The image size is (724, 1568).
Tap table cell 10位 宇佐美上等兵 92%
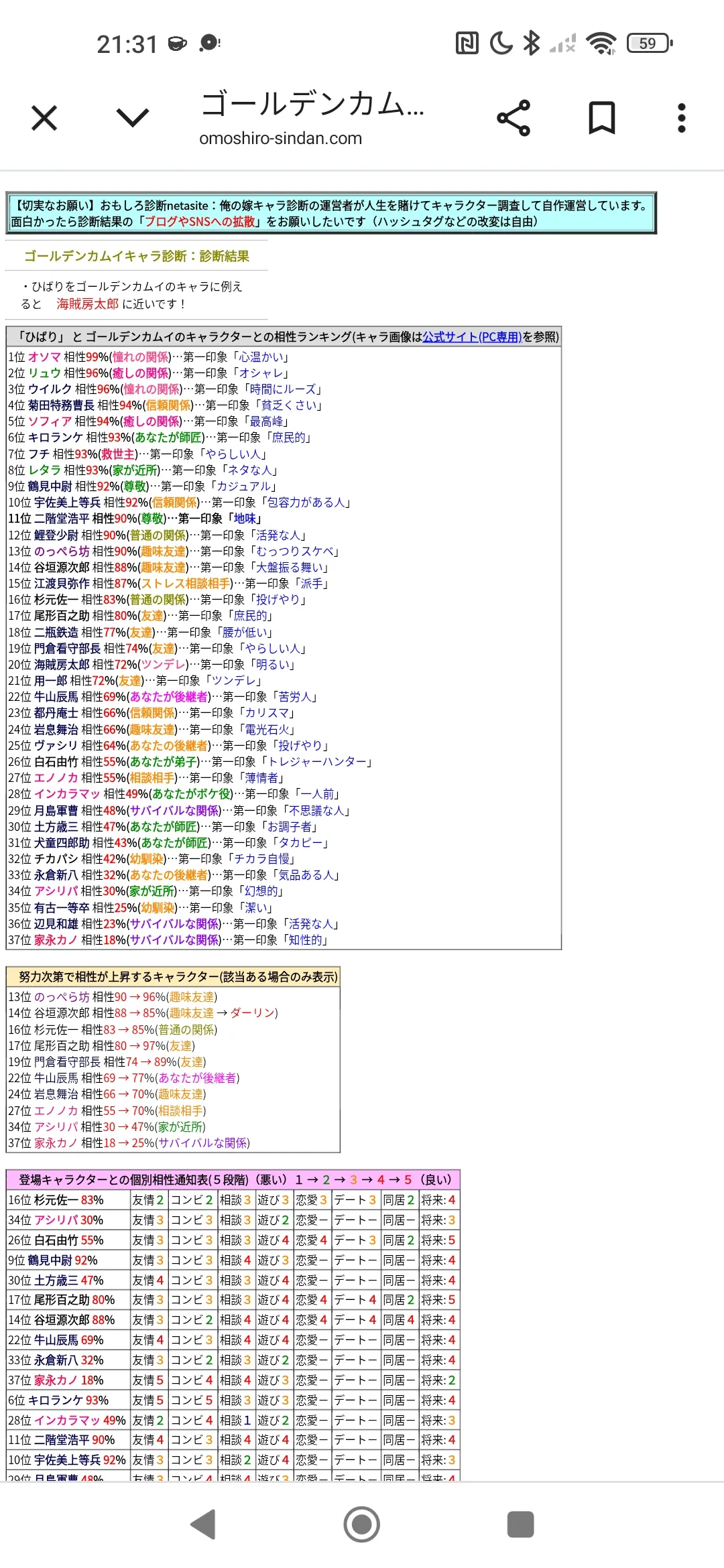coord(68,1460)
